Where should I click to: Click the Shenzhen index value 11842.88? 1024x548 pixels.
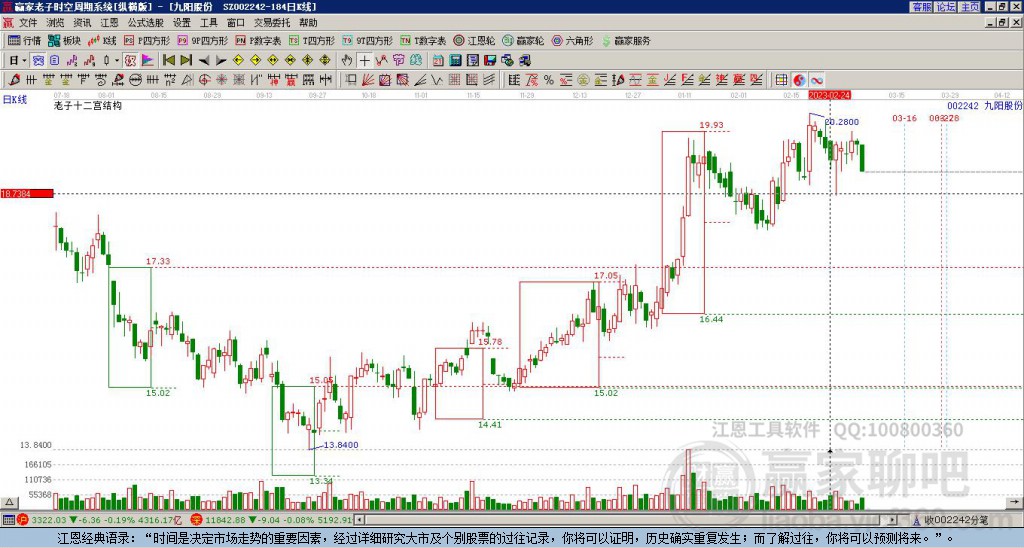(224, 520)
